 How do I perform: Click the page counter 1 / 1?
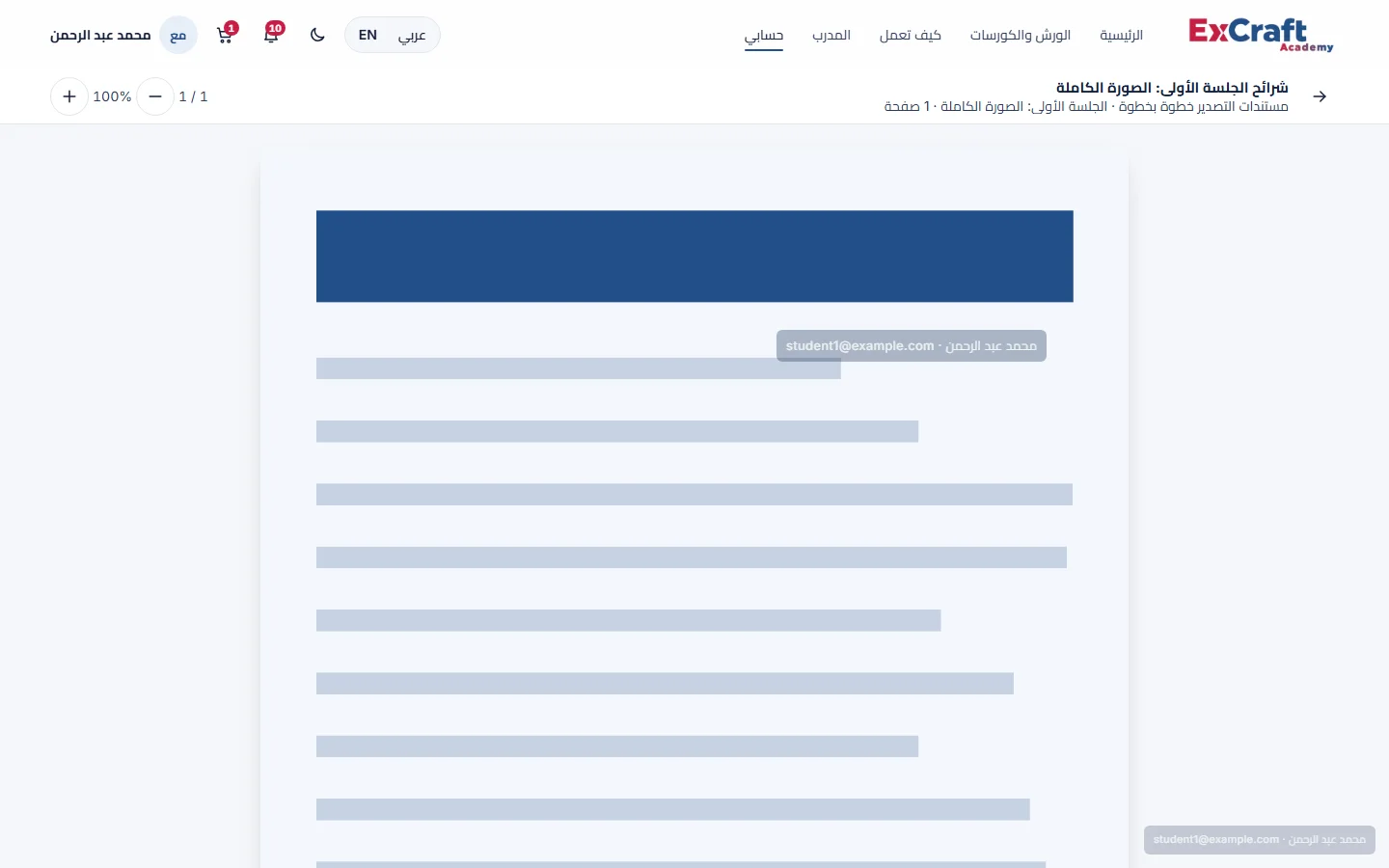click(193, 96)
